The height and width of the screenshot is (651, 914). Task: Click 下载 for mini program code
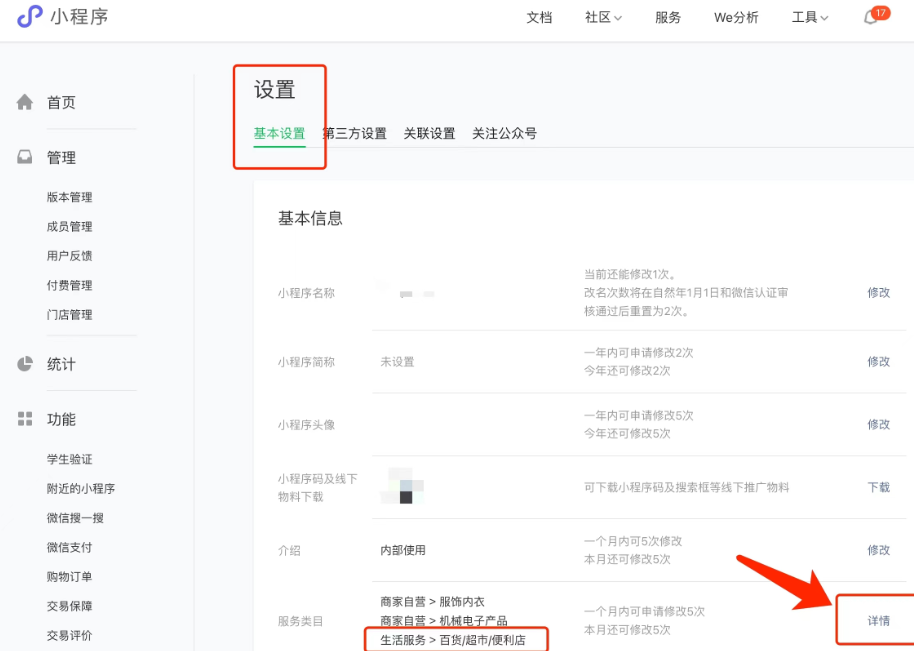click(878, 487)
